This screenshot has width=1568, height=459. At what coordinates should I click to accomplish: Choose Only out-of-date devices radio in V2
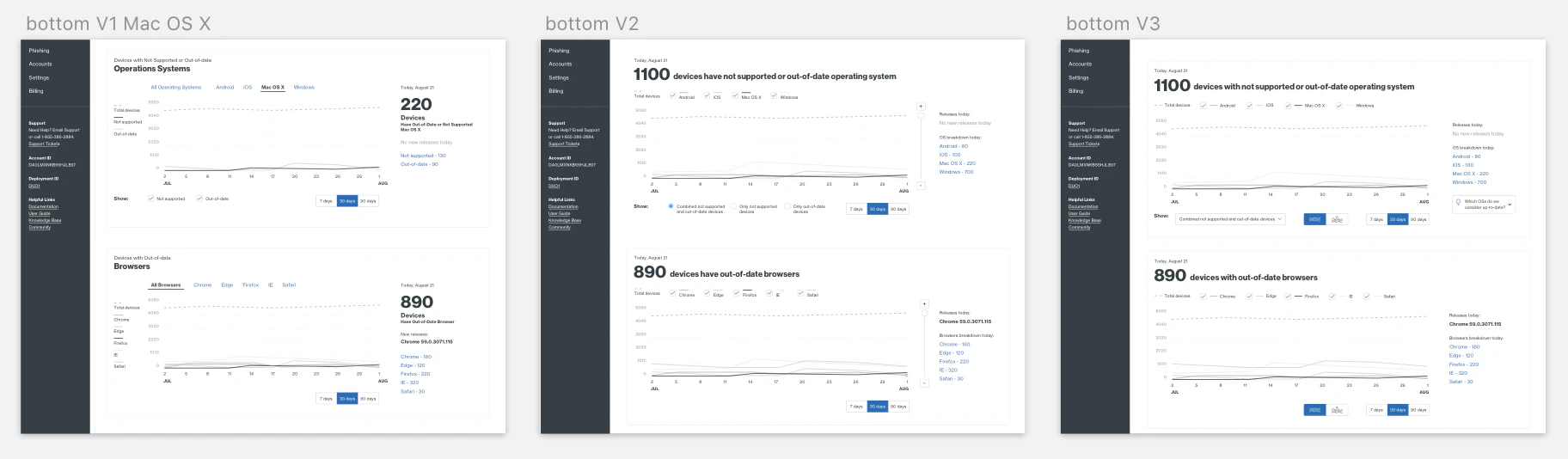click(787, 206)
